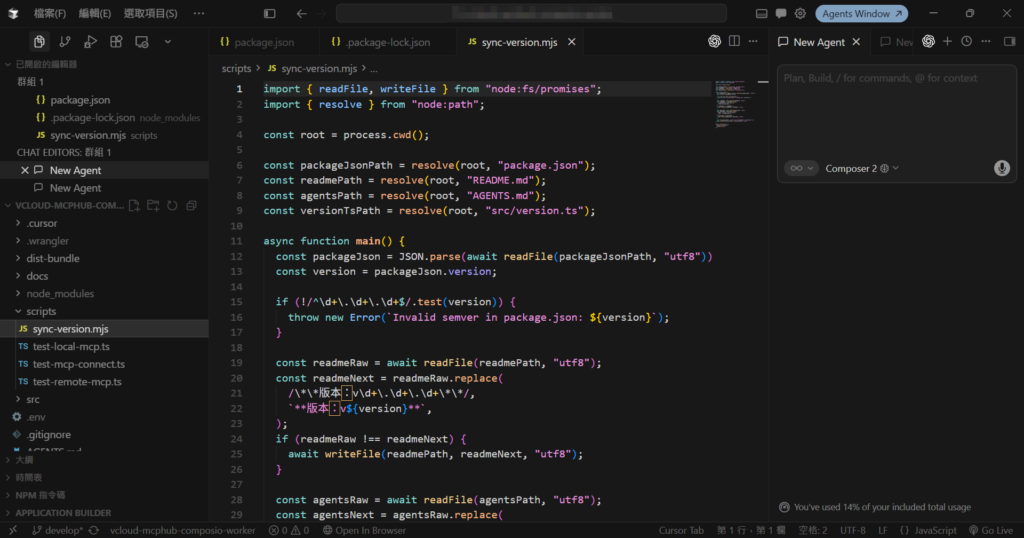
Task: Expand the src folder
Action: click(x=33, y=400)
